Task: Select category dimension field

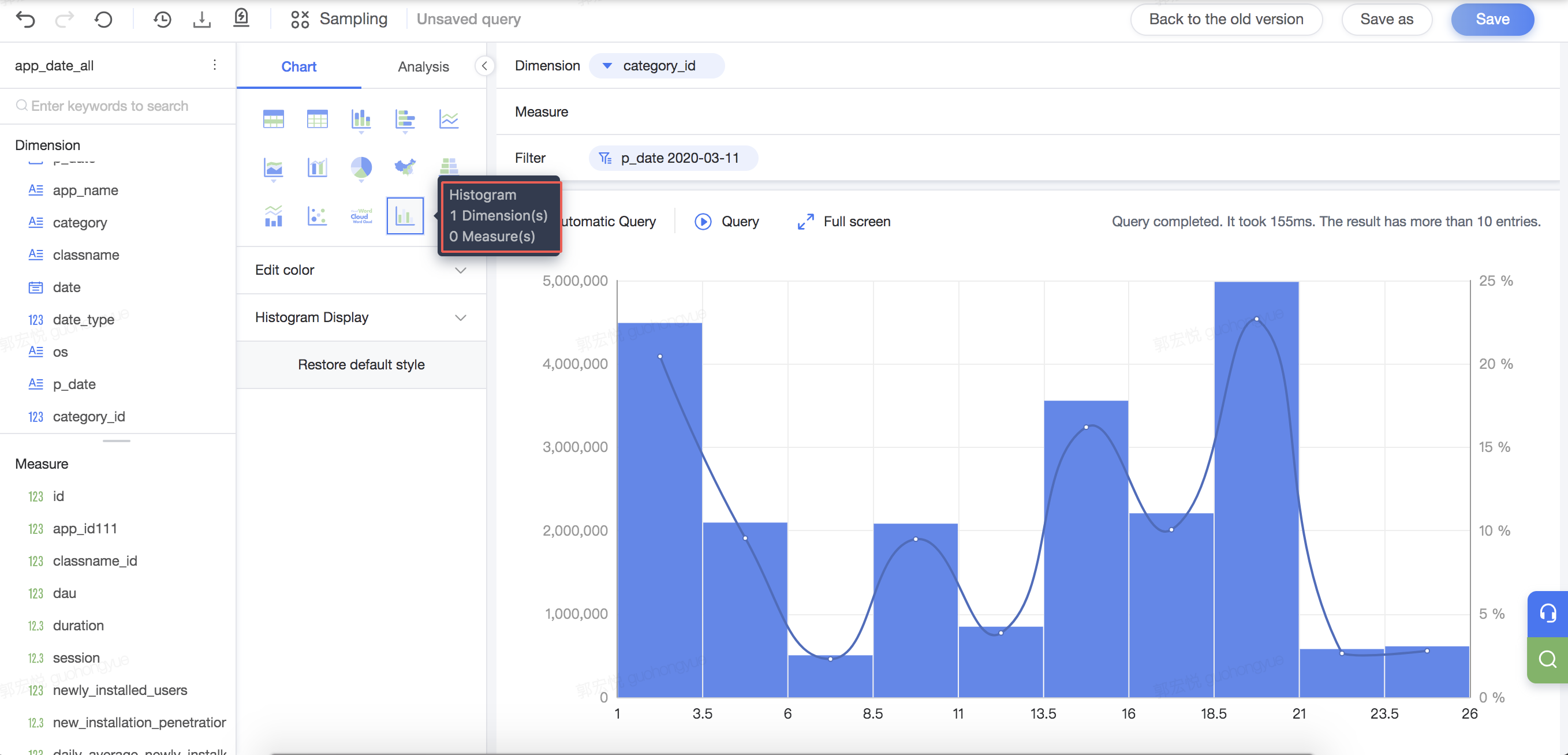Action: [x=80, y=223]
